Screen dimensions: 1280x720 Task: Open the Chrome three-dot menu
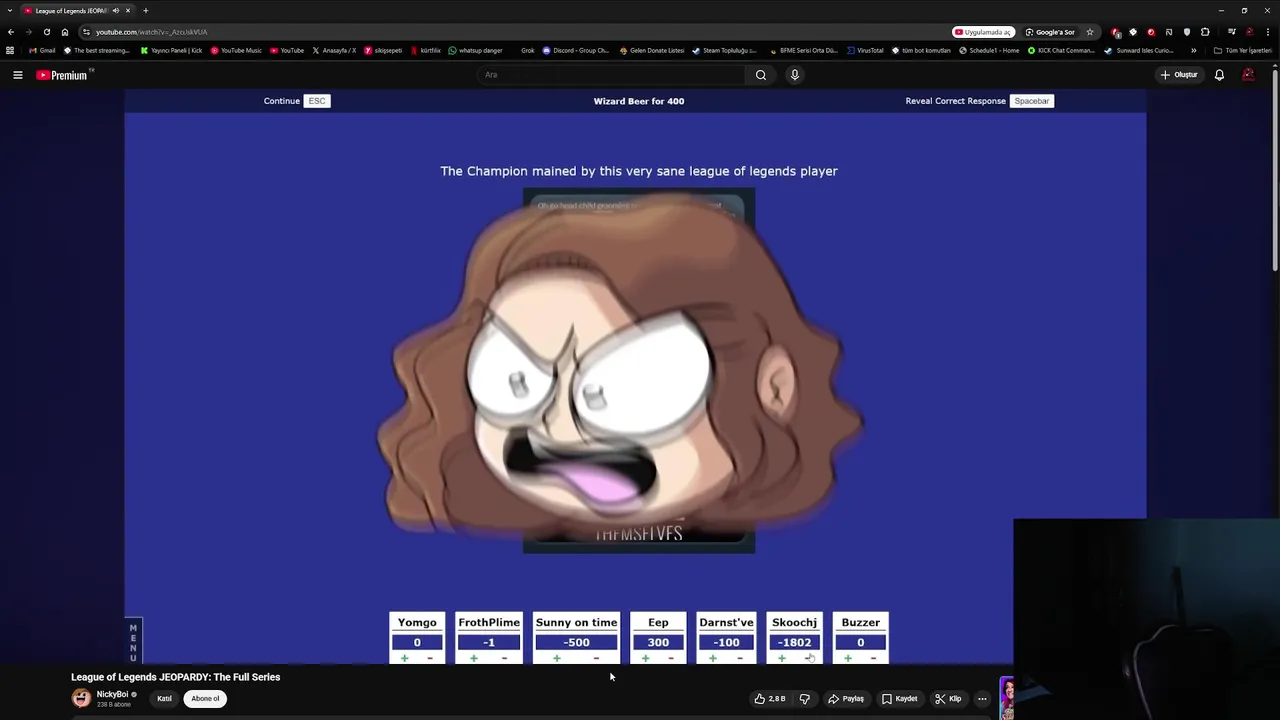click(x=1268, y=32)
